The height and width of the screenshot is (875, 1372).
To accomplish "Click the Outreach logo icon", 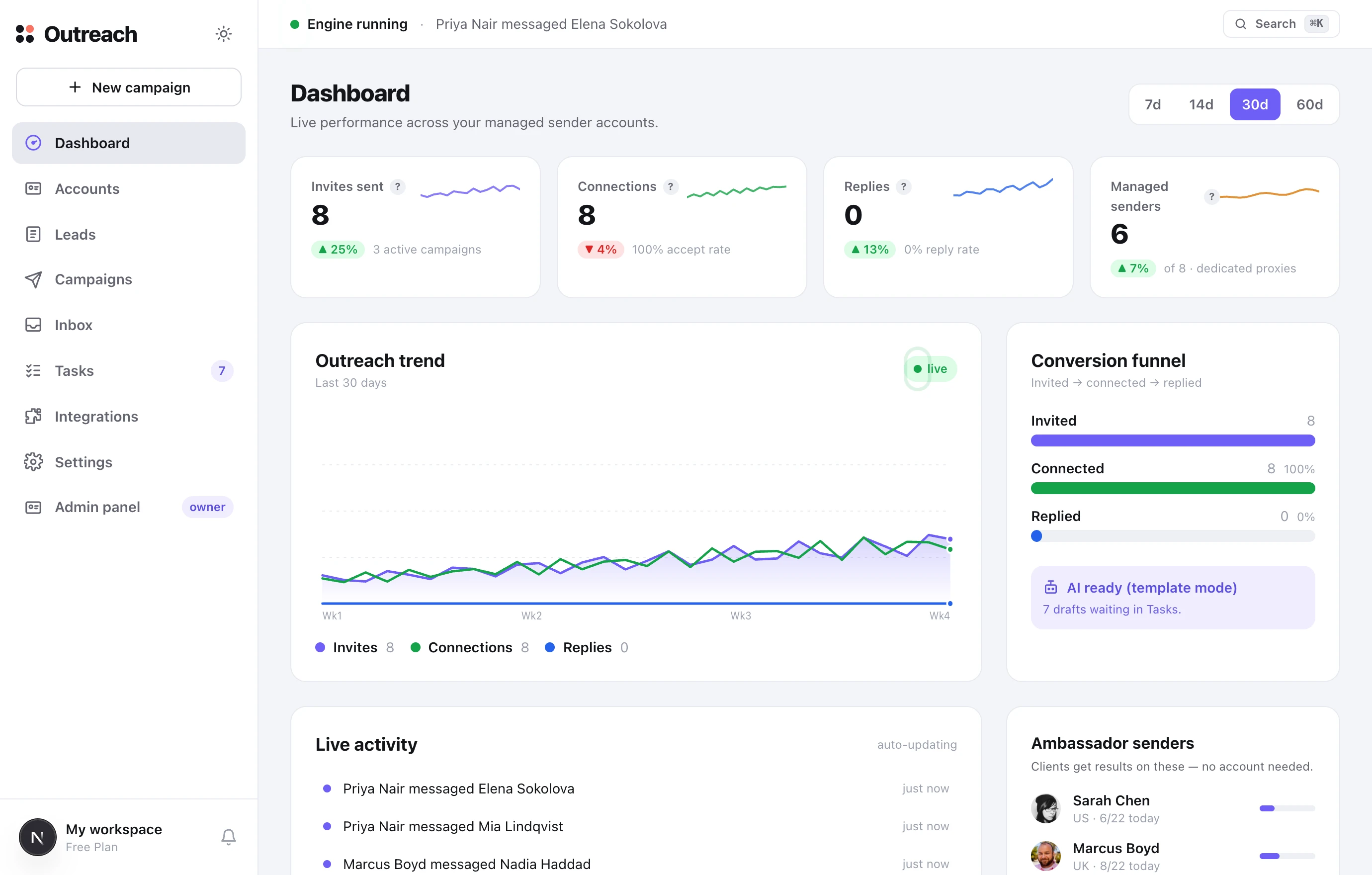I will pos(25,34).
